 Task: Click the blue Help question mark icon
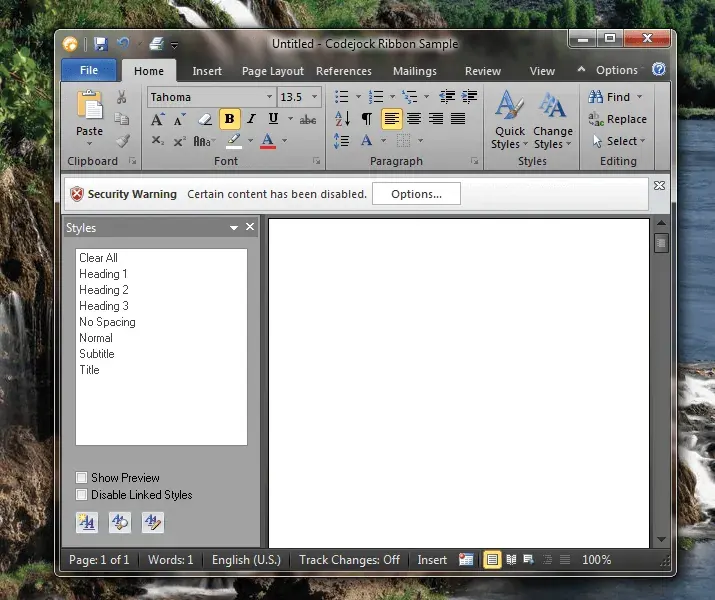tap(659, 69)
